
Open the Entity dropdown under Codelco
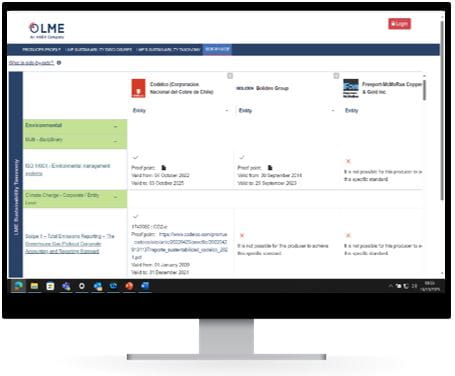click(x=180, y=110)
